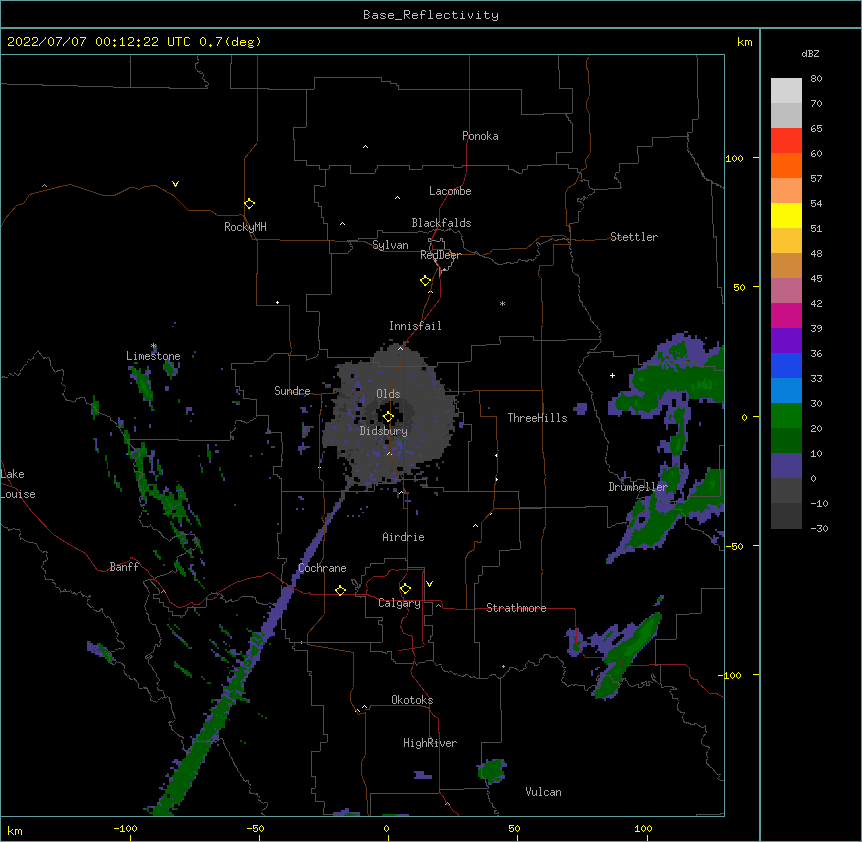Click the dBZ legend heading
The width and height of the screenshot is (862, 842).
(x=810, y=53)
